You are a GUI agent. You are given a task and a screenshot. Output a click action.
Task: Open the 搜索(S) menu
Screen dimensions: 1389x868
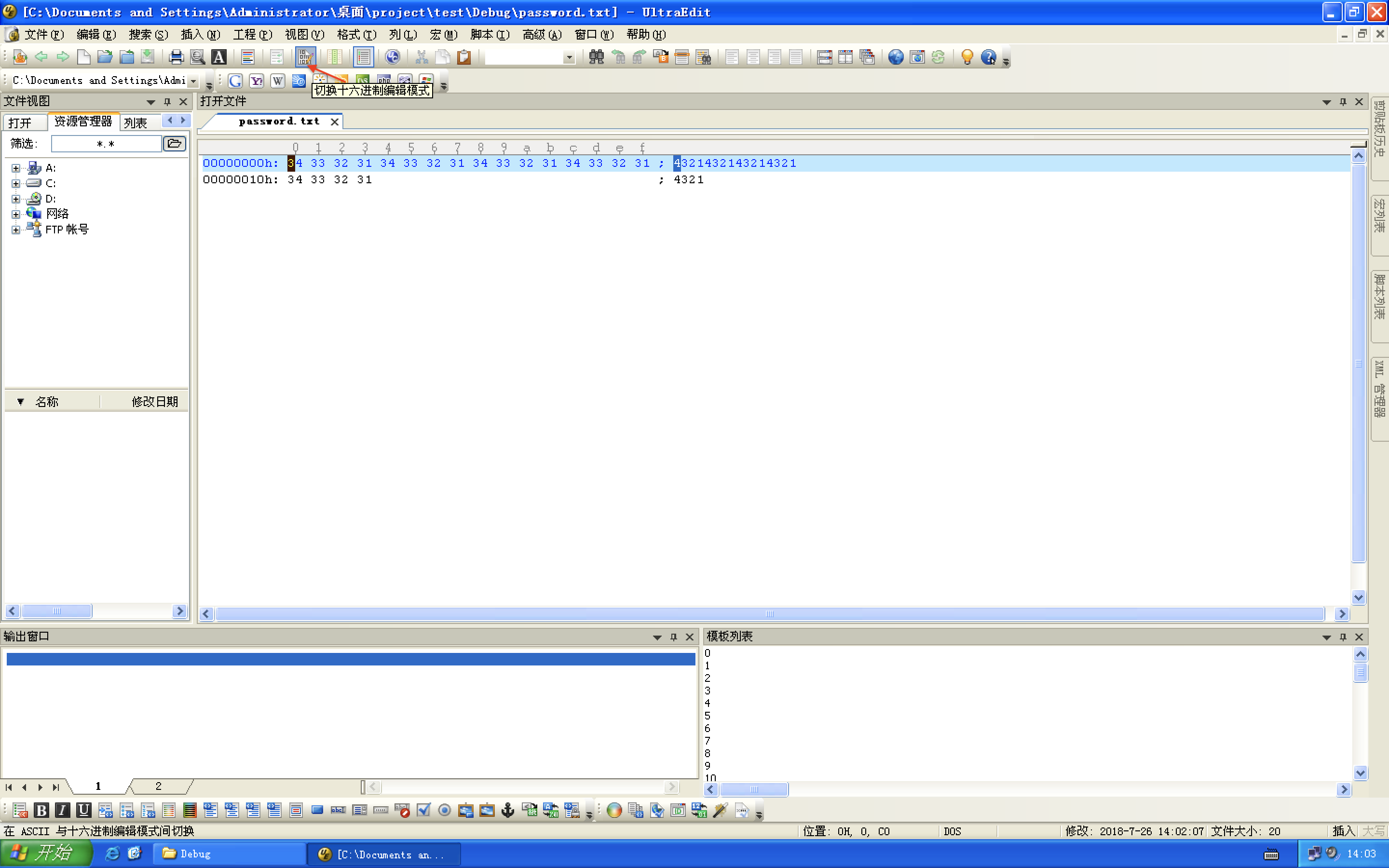click(x=148, y=35)
